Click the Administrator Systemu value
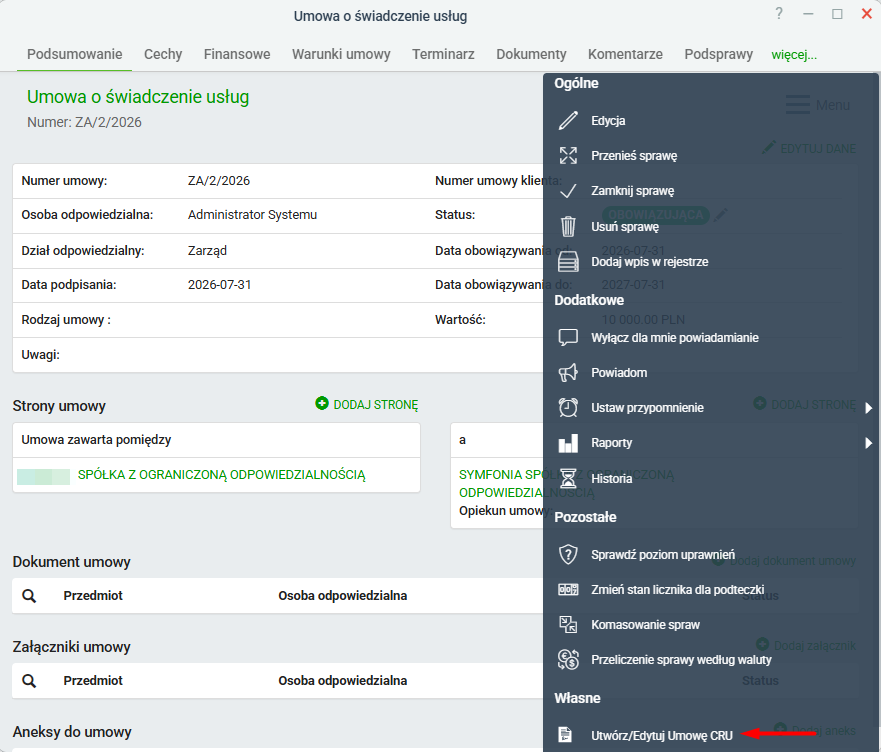This screenshot has height=752, width=881. [252, 215]
